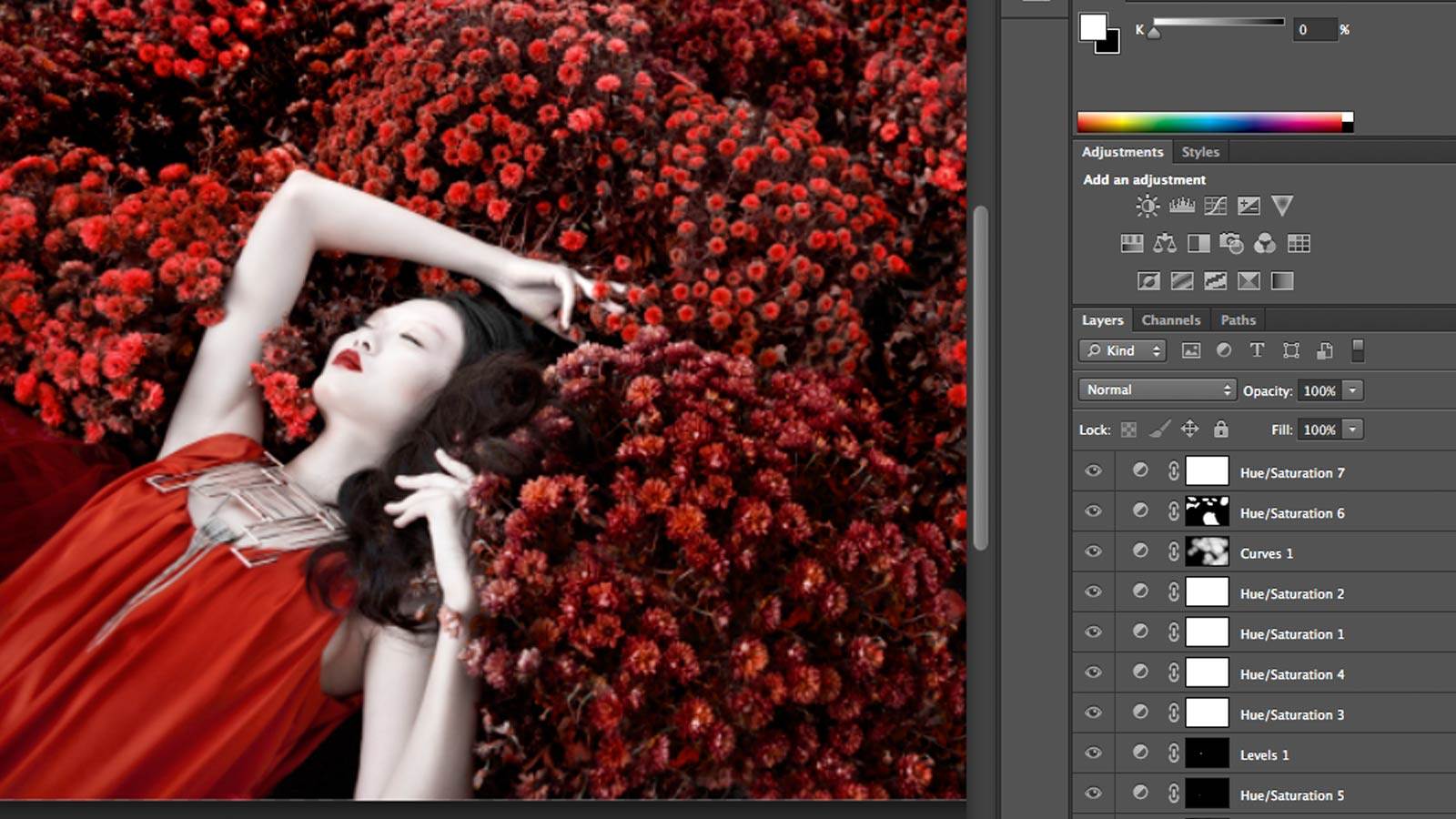Add a Levels adjustment from the panel
Viewport: 1456px width, 819px height.
[x=1181, y=207]
